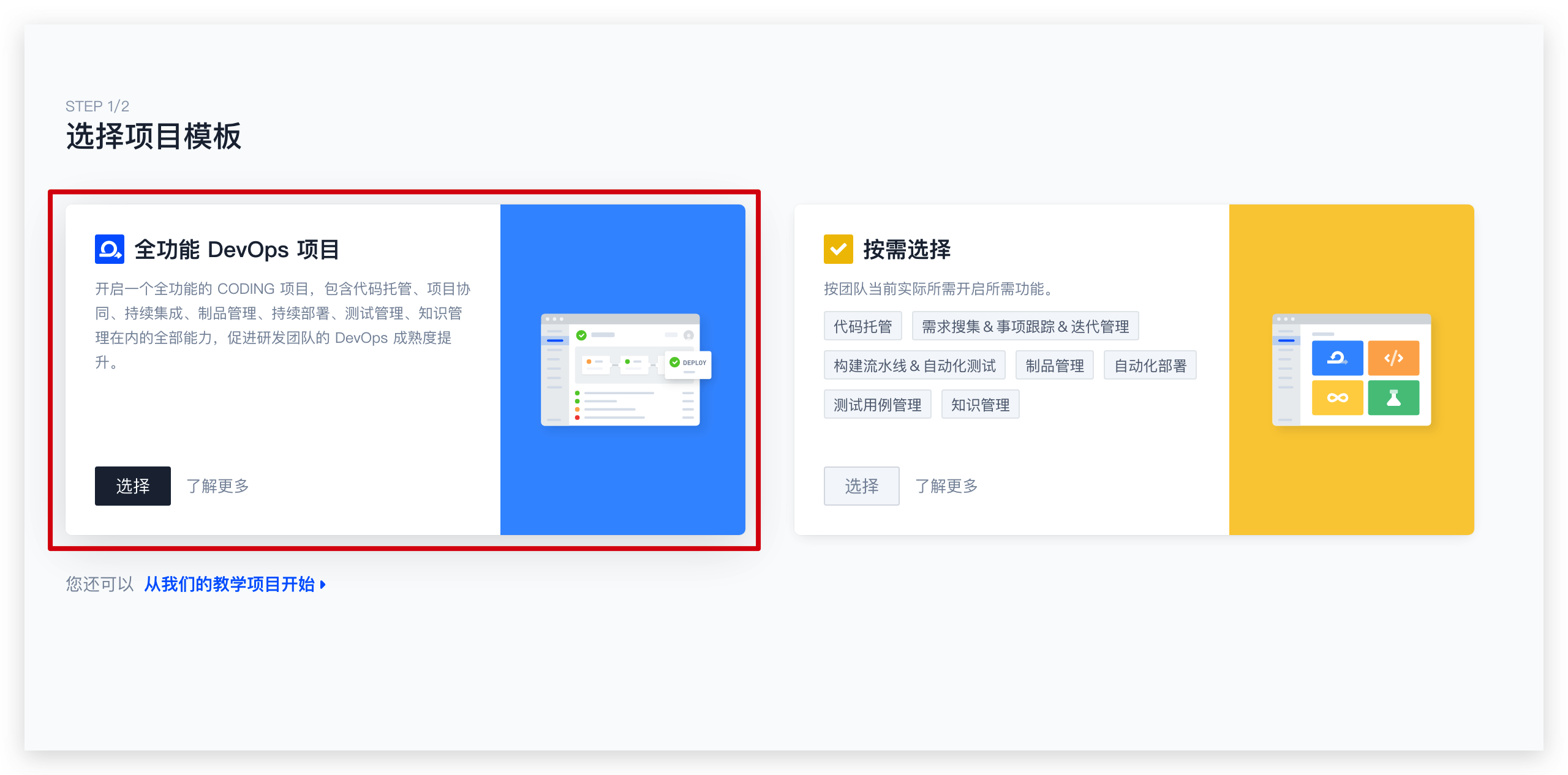Viewport: 1568px width, 775px height.
Task: Click the STEP 1/2 label
Action: click(x=97, y=107)
